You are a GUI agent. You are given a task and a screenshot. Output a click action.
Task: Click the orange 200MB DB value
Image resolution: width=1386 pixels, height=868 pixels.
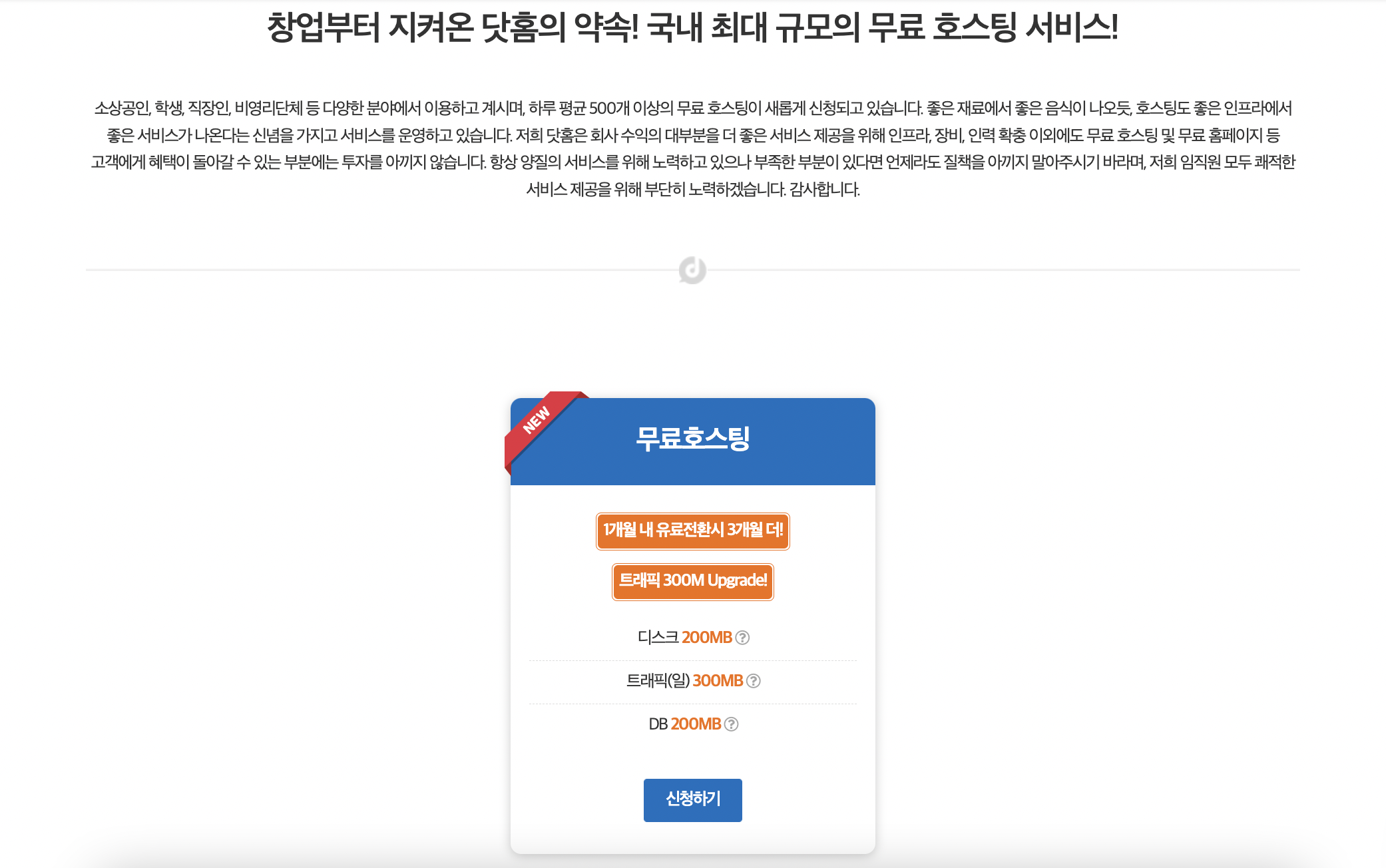[x=696, y=724]
